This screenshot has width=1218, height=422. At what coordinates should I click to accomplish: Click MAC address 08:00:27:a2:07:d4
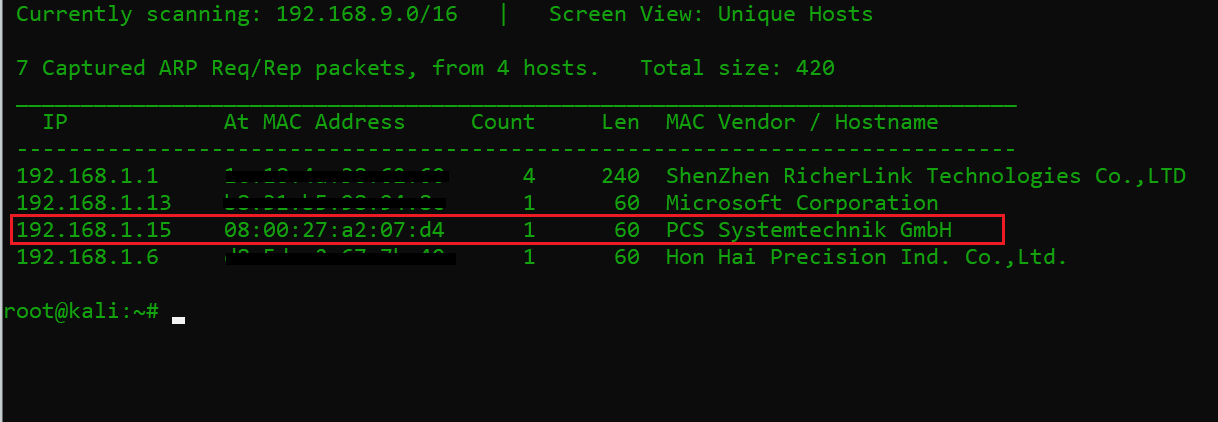pos(334,231)
